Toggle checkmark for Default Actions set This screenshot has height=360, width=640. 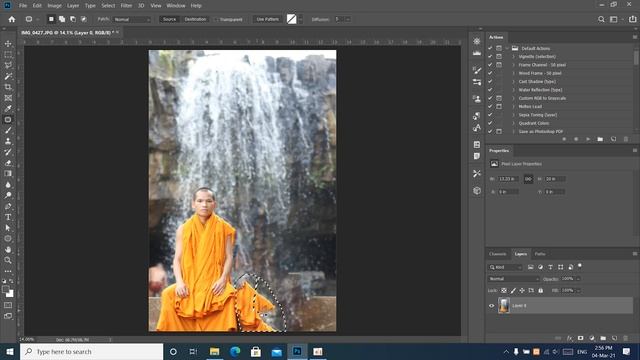[490, 48]
